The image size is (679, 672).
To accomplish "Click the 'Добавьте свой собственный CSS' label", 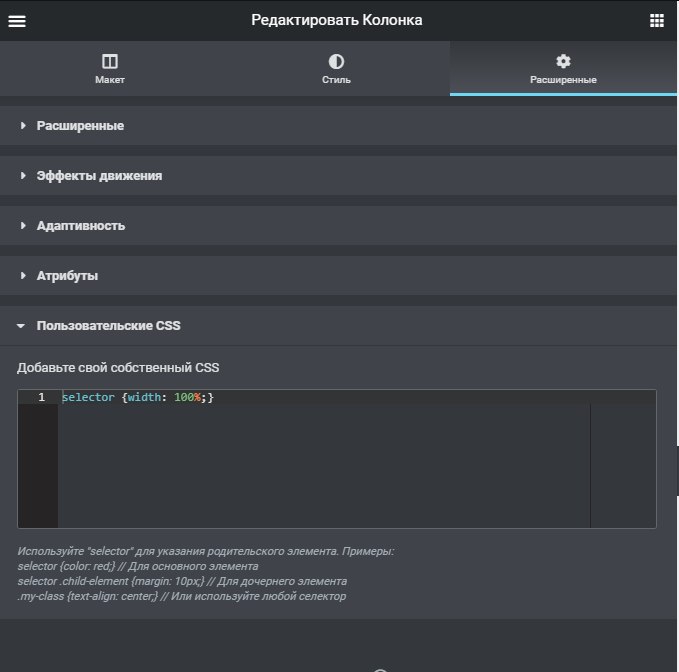I will click(118, 368).
